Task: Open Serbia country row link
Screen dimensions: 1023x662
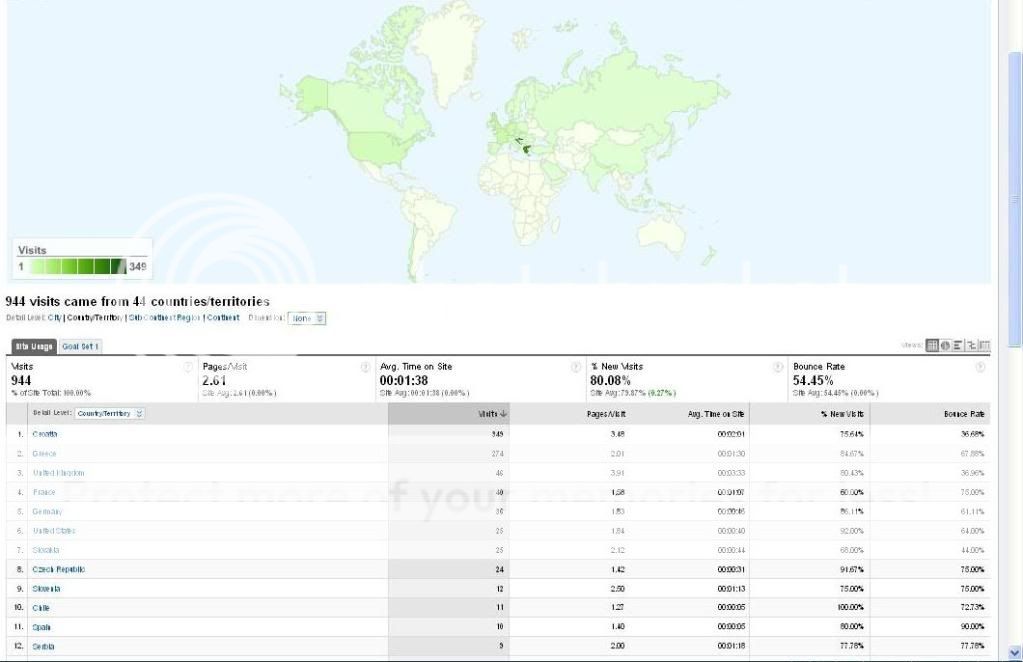Action: 43,646
